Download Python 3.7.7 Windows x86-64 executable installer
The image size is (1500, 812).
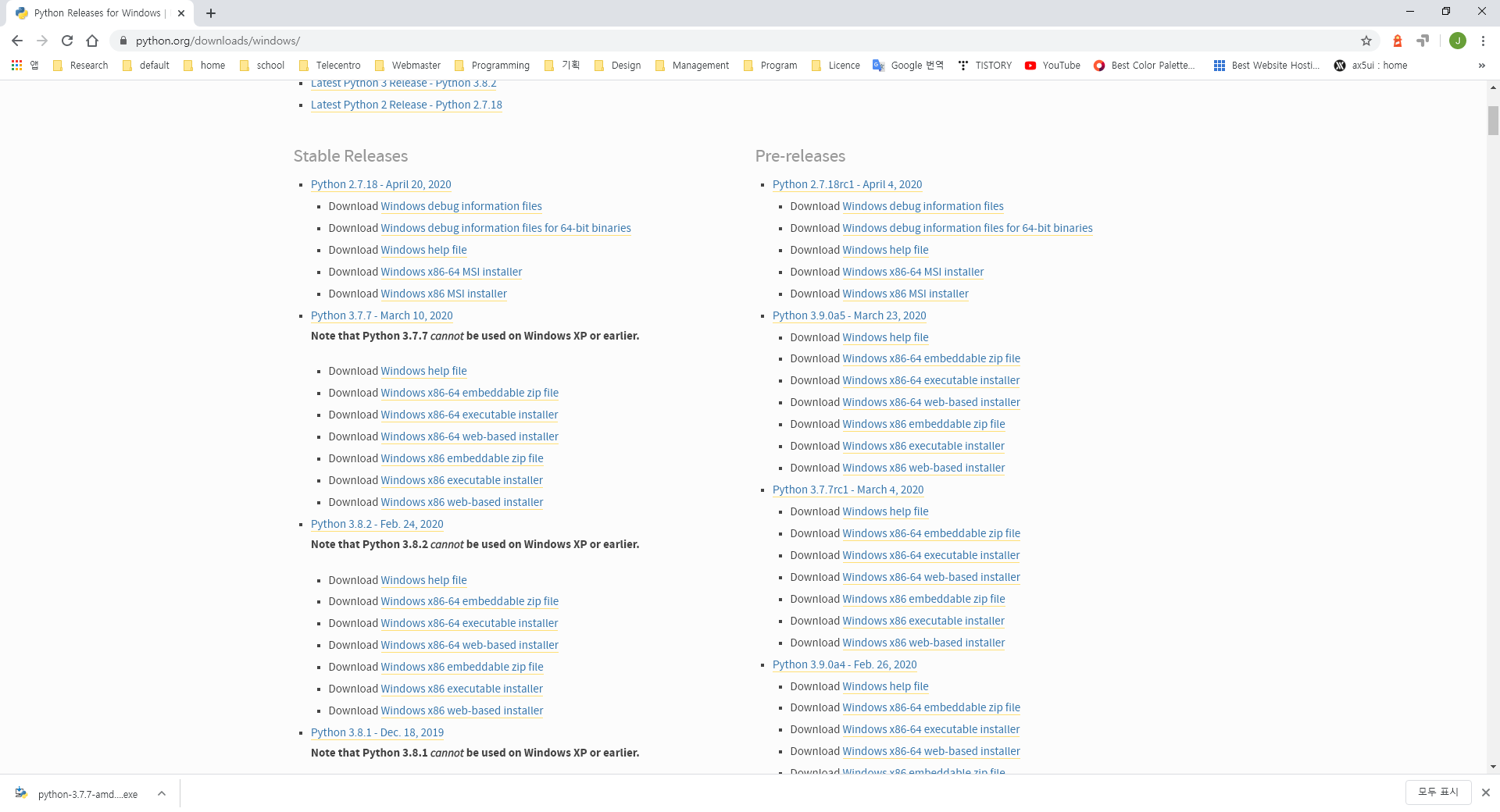click(x=470, y=415)
